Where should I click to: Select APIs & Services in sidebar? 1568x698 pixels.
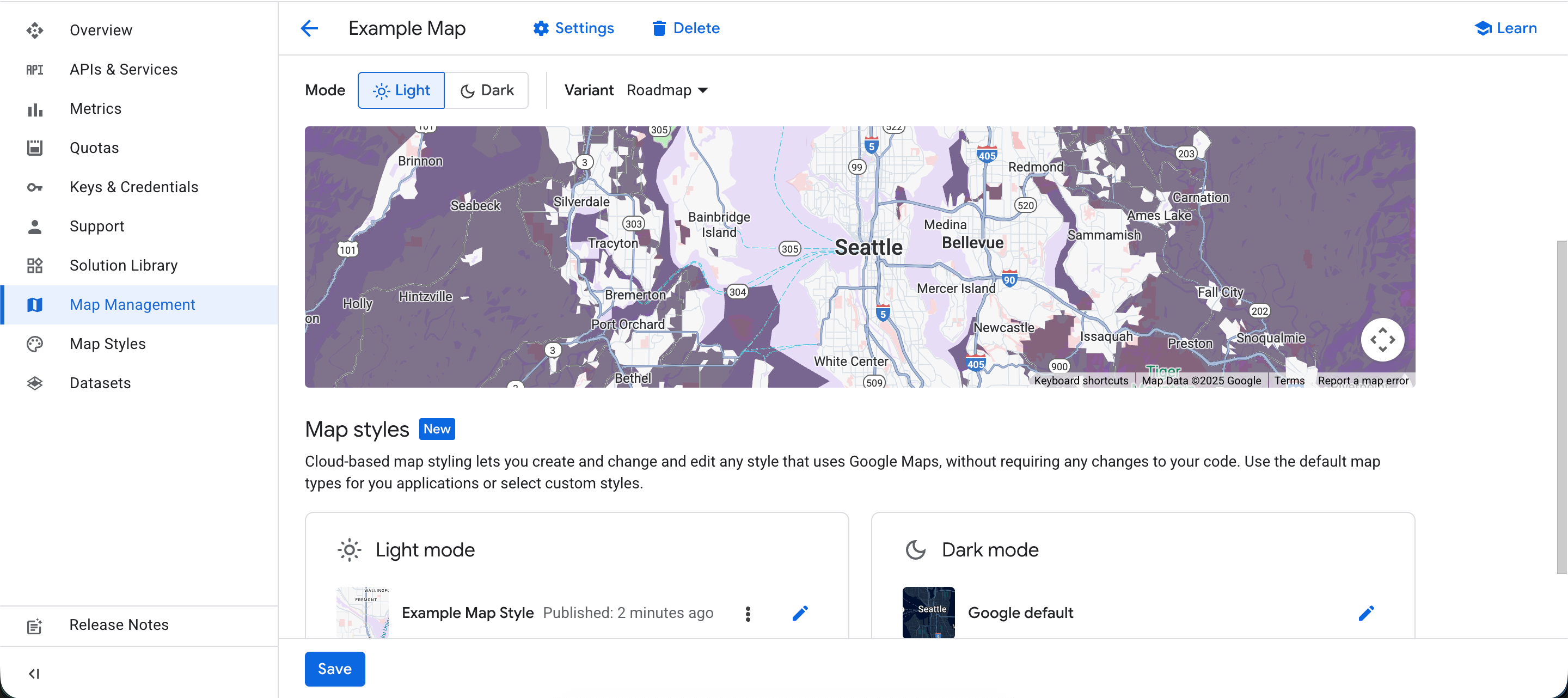click(x=123, y=69)
